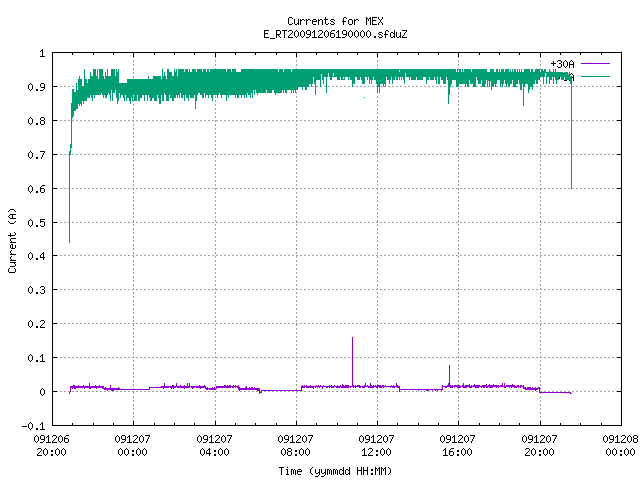Click the x-axis label '091208 00:00'
Image resolution: width=640 pixels, height=480 pixels.
tap(620, 445)
